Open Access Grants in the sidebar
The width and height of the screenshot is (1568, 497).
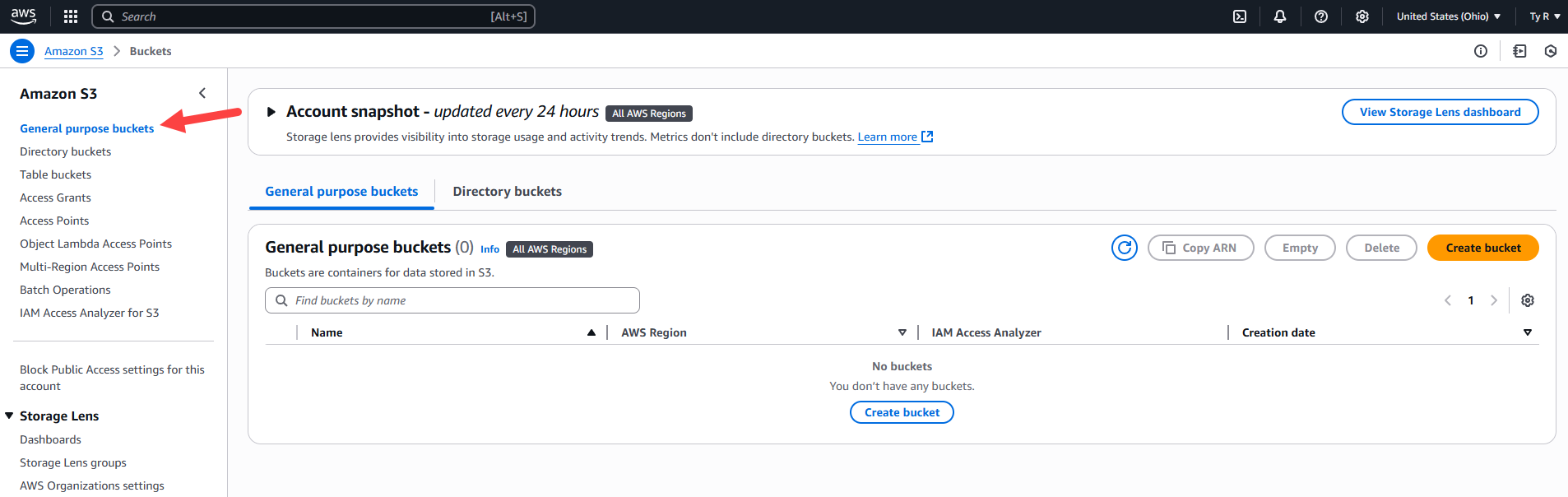[55, 197]
